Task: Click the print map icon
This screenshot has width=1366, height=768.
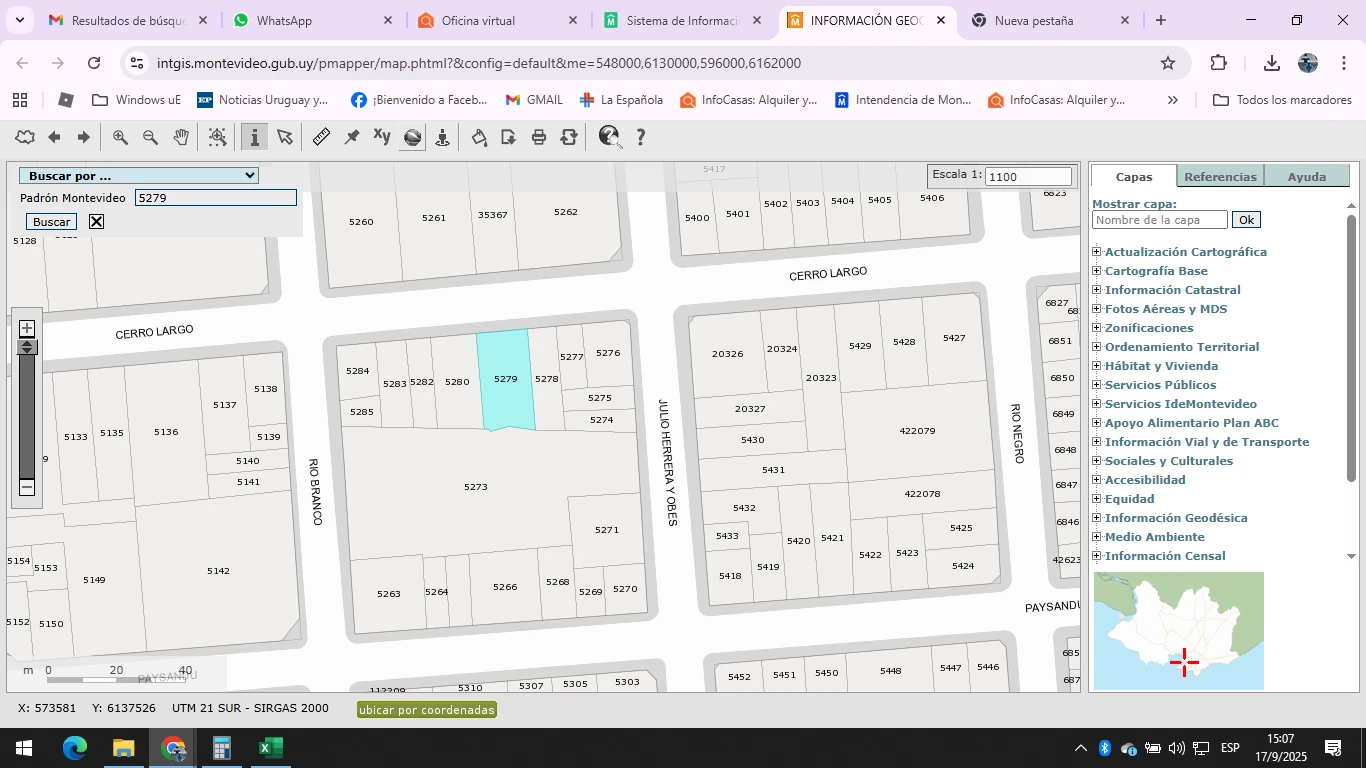Action: (x=539, y=137)
